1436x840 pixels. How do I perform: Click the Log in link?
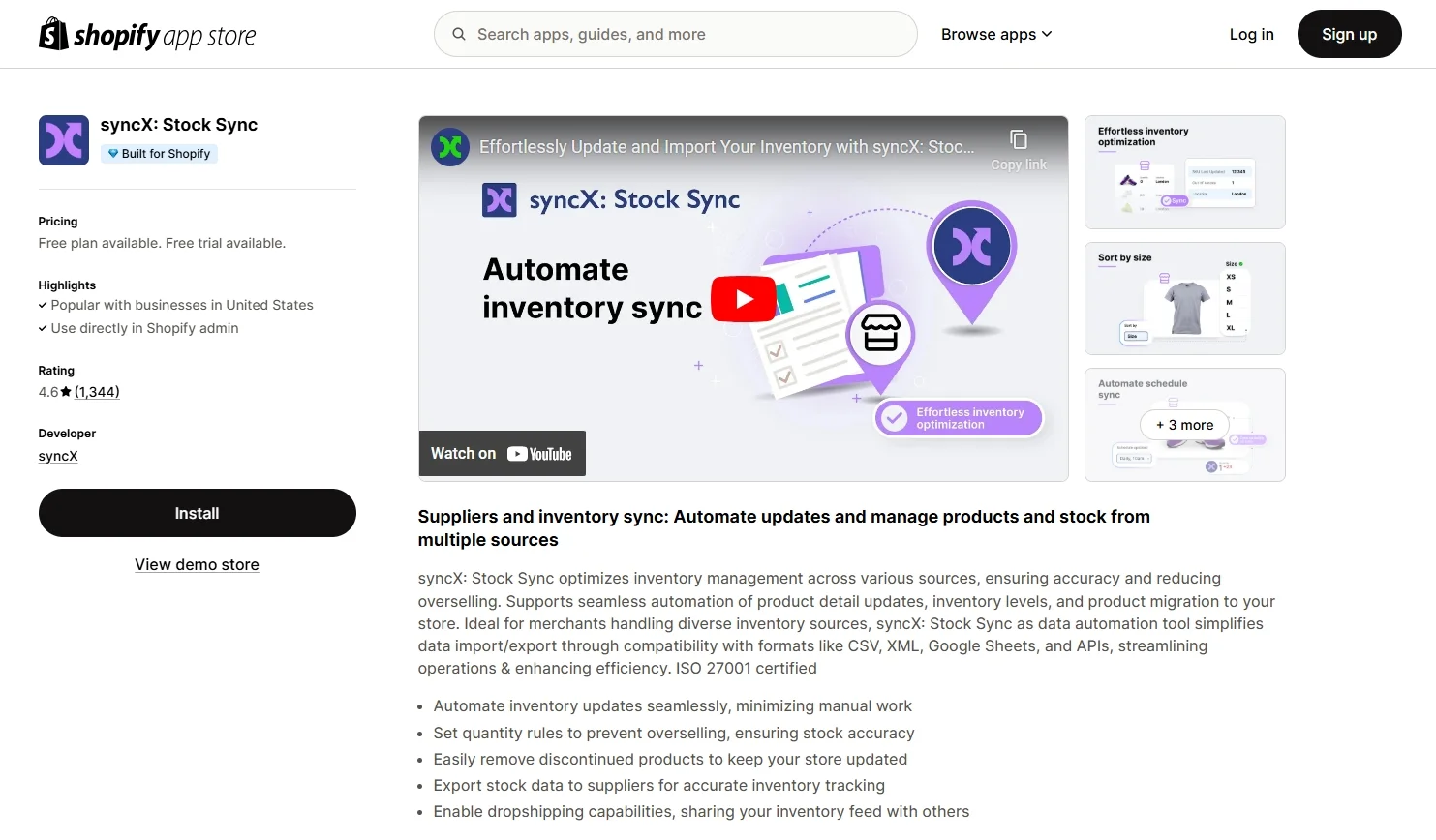point(1251,34)
